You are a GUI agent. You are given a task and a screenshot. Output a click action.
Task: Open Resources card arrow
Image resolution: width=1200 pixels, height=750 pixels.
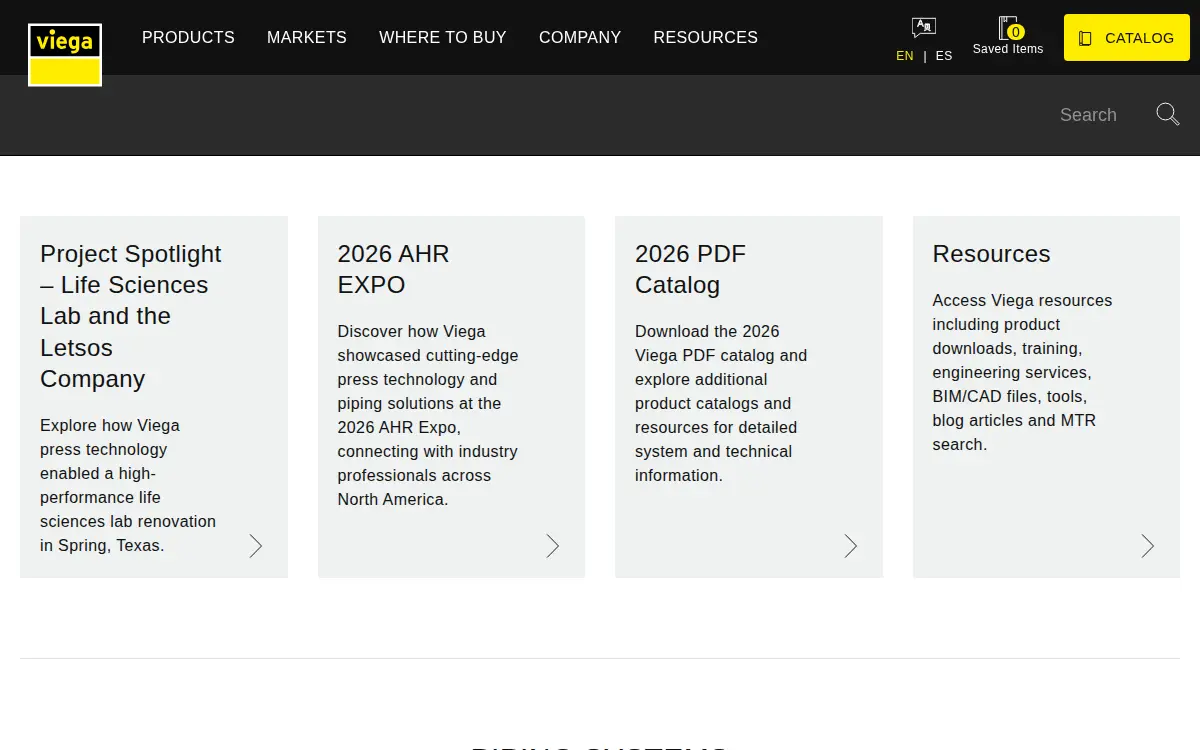[x=1148, y=545]
